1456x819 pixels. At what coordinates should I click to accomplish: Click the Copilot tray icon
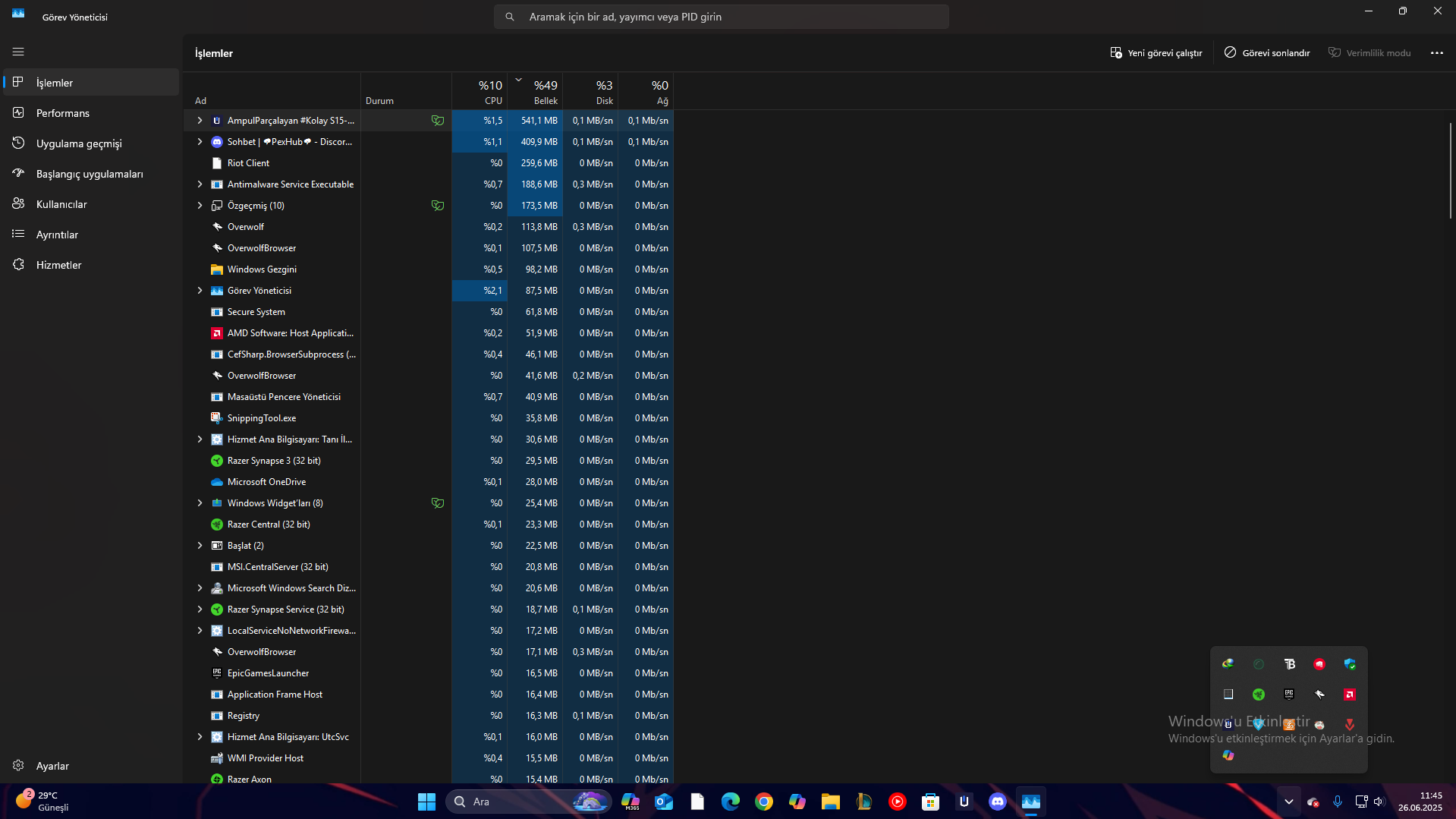click(1228, 755)
